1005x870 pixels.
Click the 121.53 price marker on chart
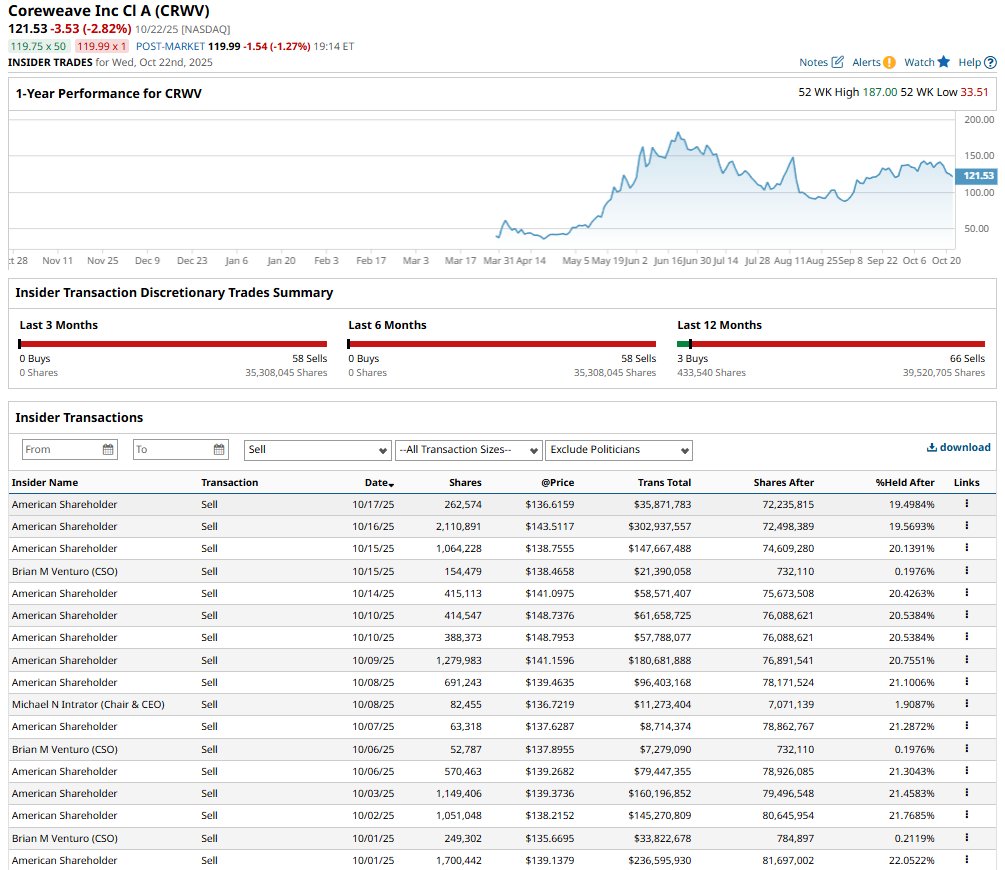pos(977,176)
